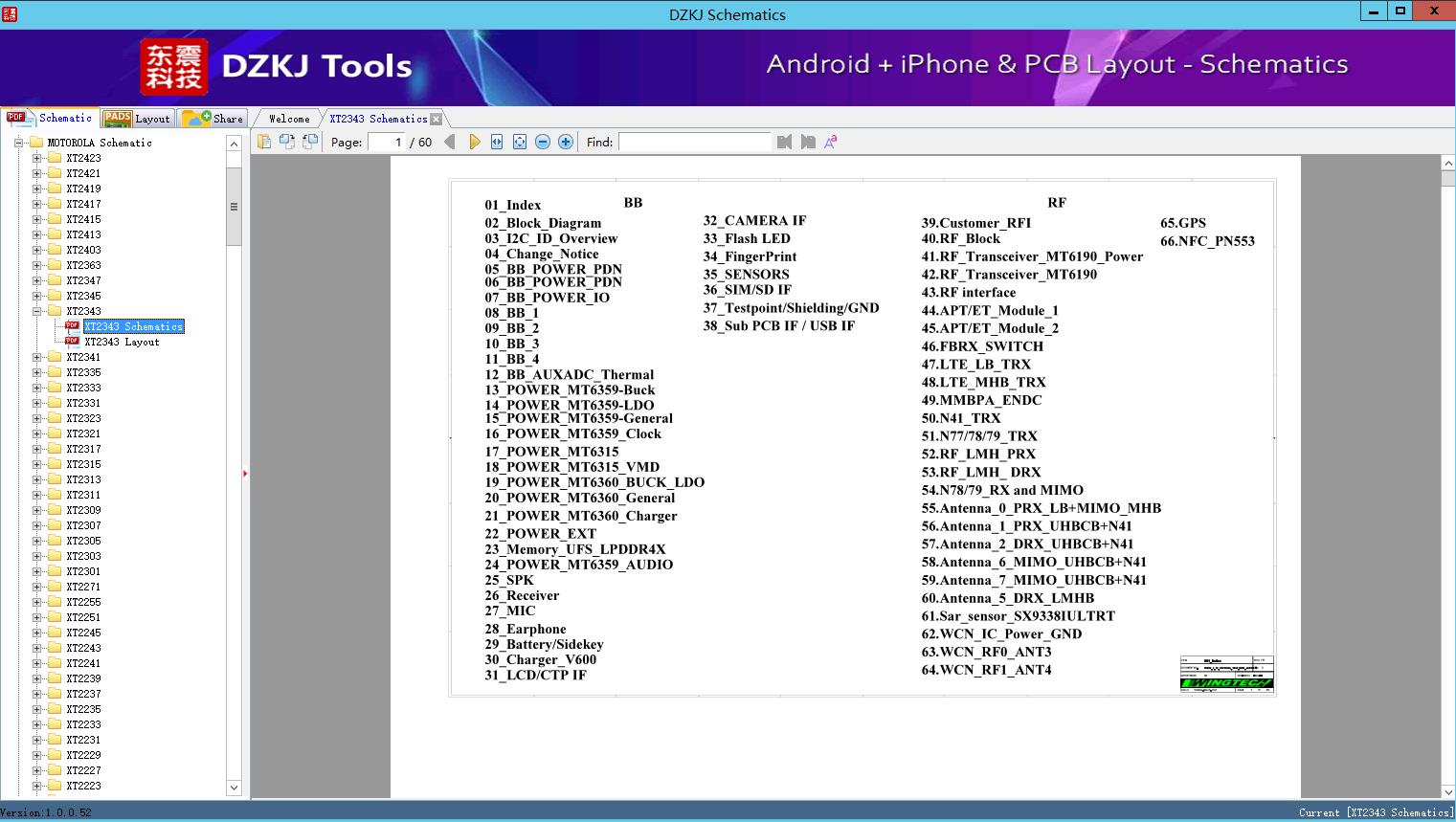Click '32_CAMERA IF' index entry
Viewport: 1456px width, 822px height.
pyautogui.click(x=754, y=220)
